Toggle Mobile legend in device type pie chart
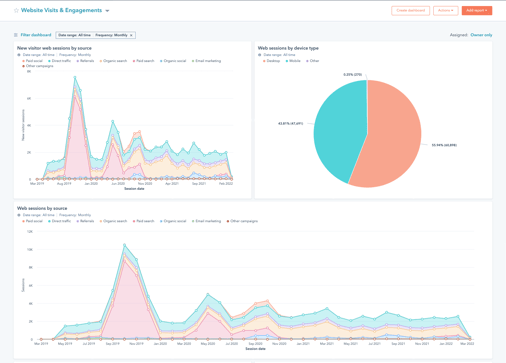This screenshot has width=506, height=363. [293, 61]
